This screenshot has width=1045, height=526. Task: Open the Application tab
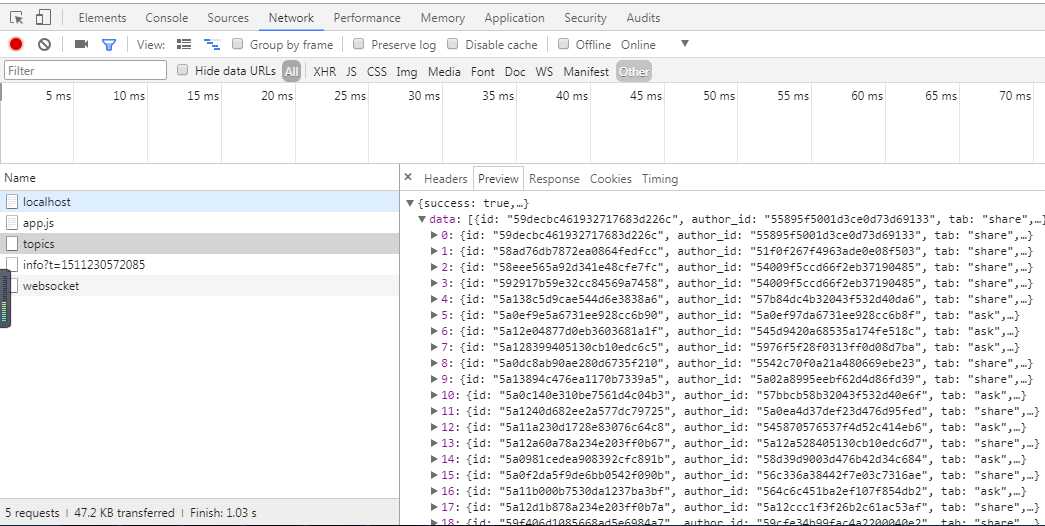(515, 18)
